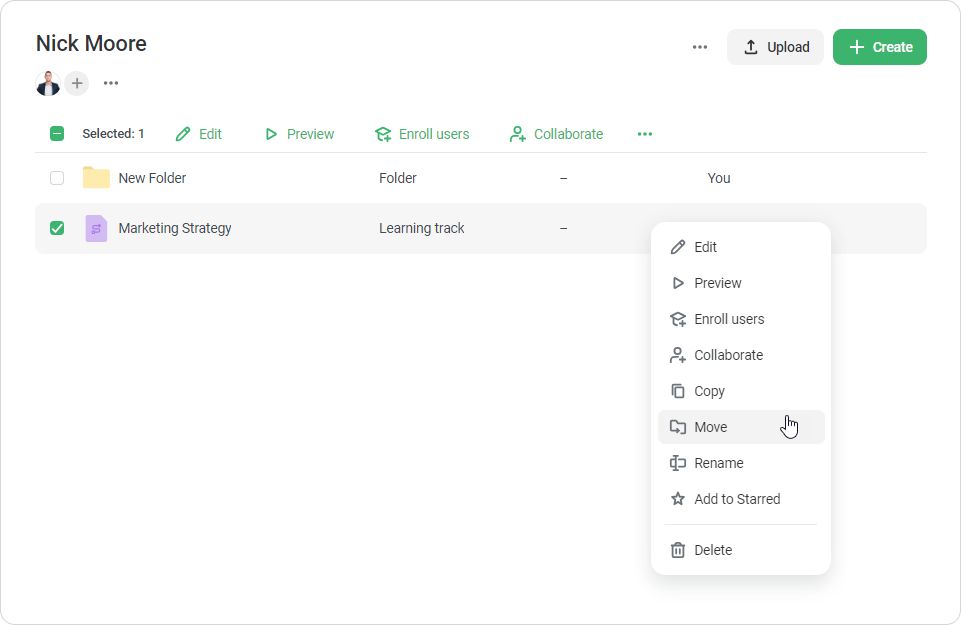The width and height of the screenshot is (961, 625).
Task: Click the Upload button
Action: [775, 47]
